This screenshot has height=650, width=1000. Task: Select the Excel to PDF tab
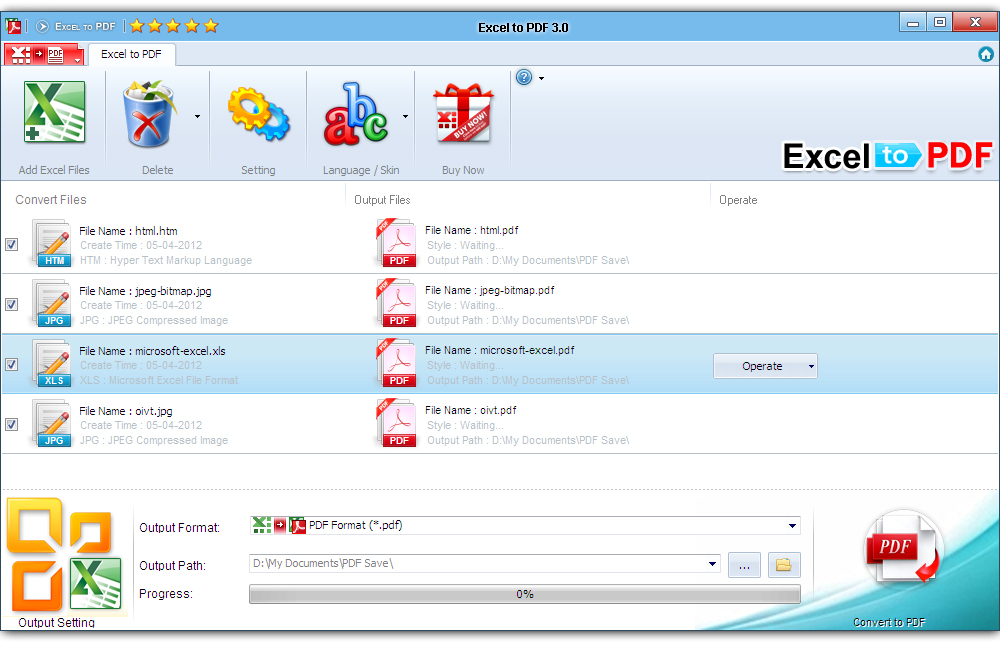point(131,54)
